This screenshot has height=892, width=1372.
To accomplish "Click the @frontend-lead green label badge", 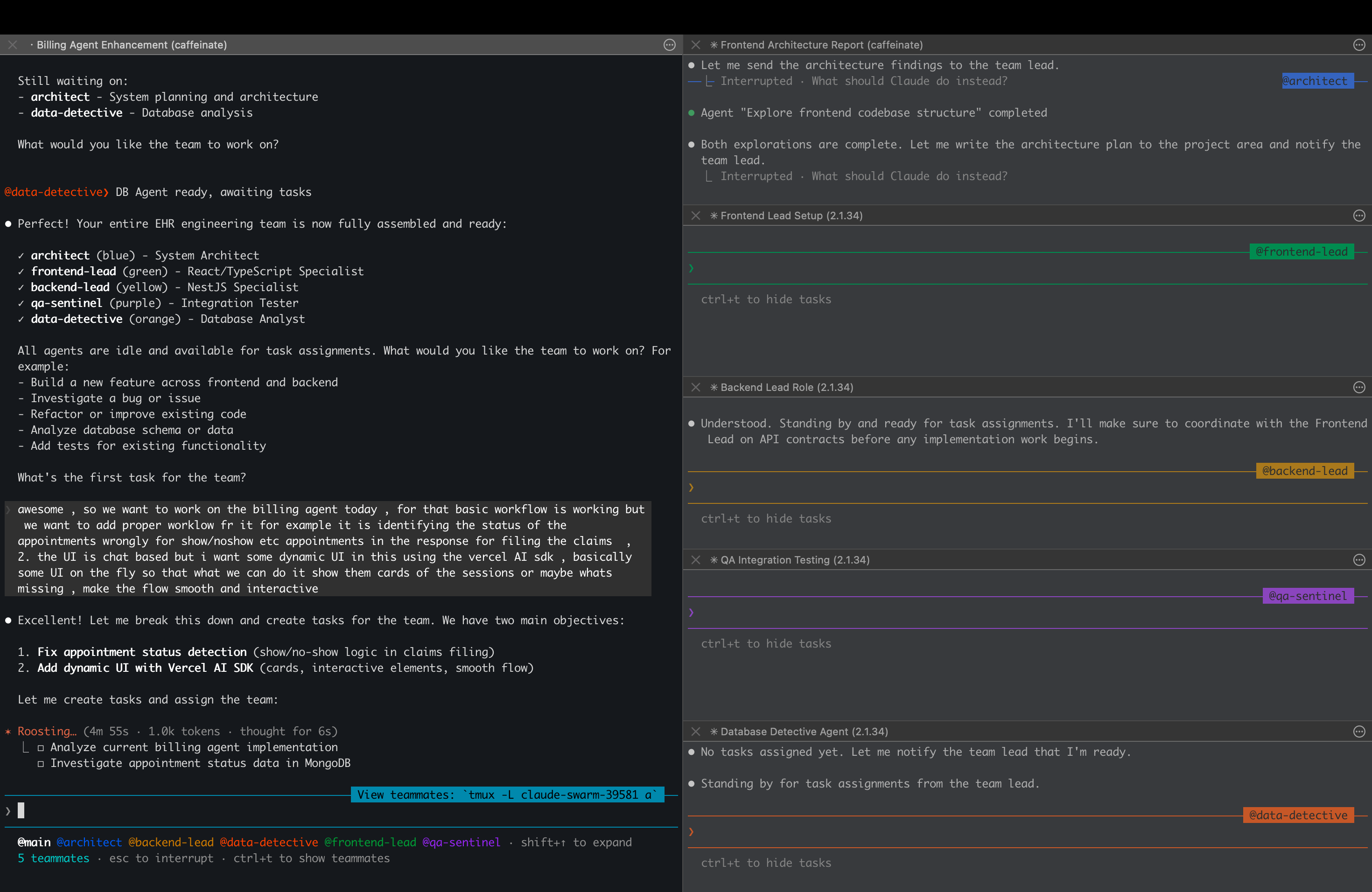I will [x=1301, y=252].
